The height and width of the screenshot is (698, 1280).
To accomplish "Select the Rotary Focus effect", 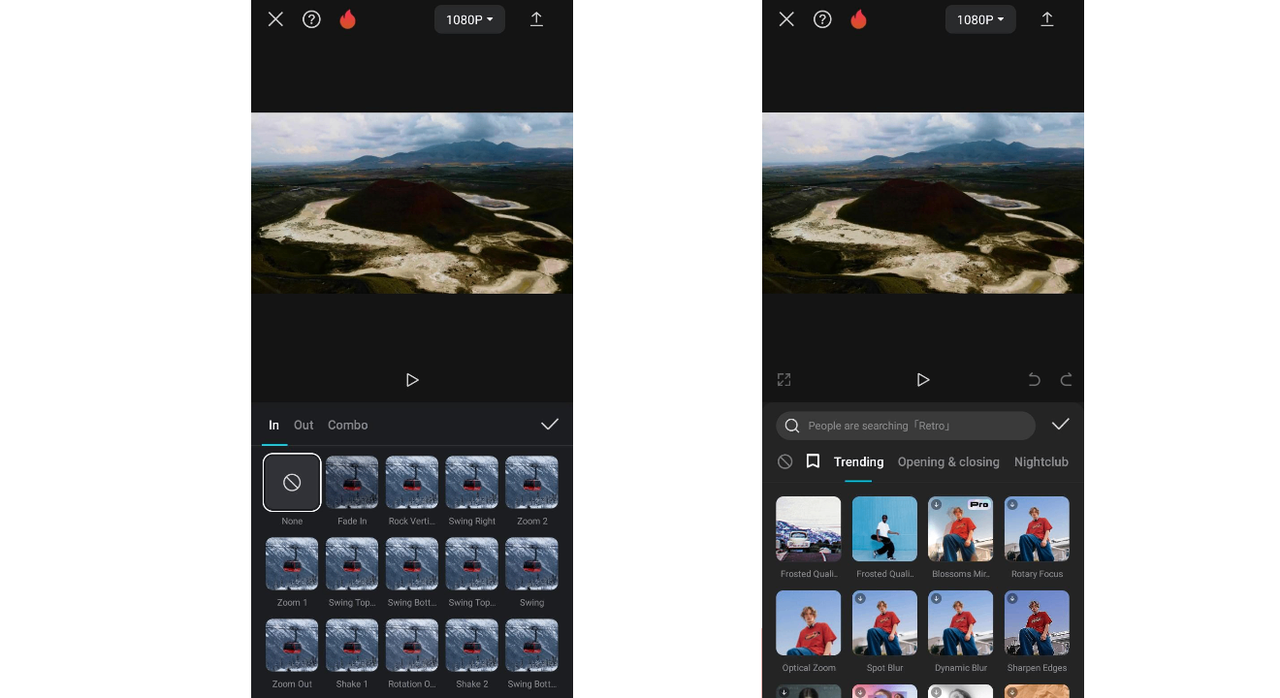I will pyautogui.click(x=1037, y=529).
